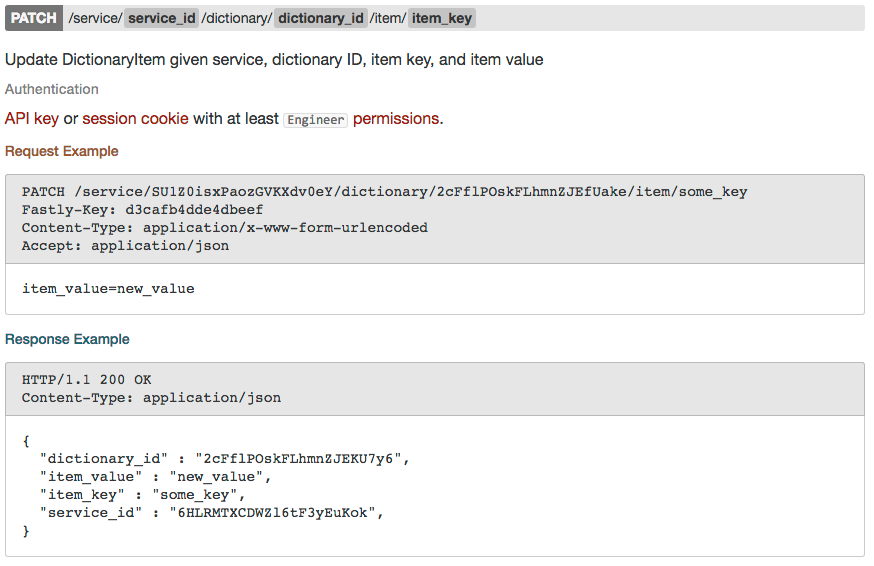This screenshot has width=874, height=566.
Task: Click the Request Example heading
Action: tap(62, 151)
